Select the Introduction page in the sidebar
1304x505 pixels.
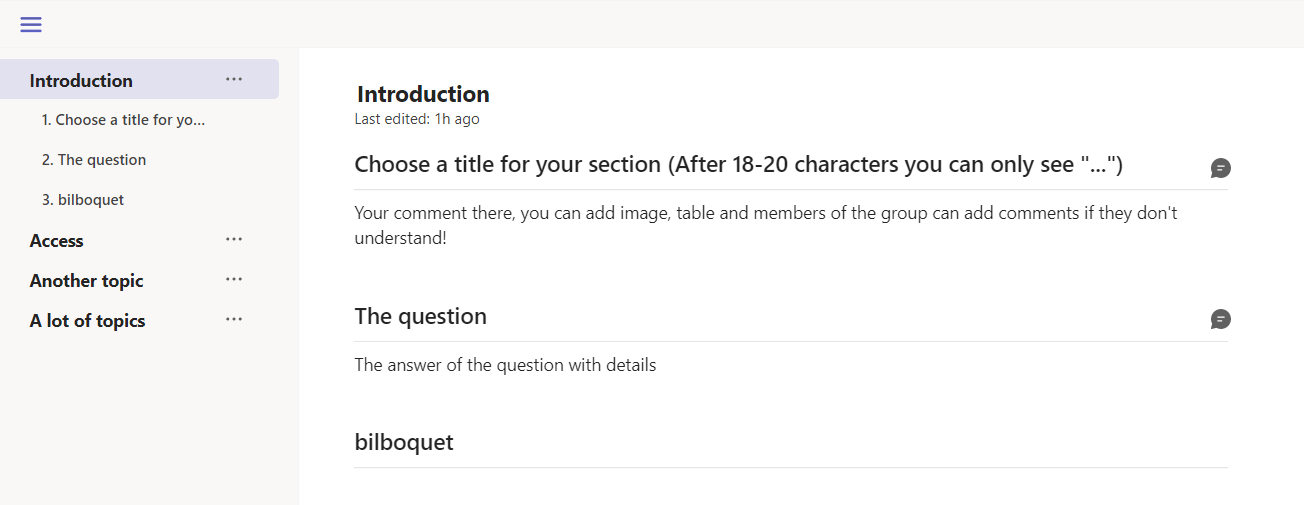pos(81,81)
